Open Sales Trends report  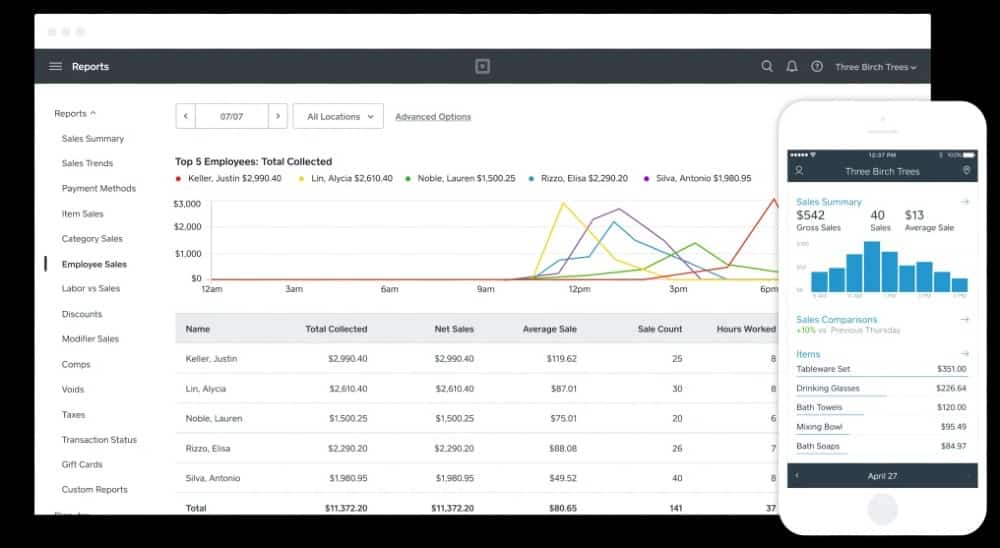[x=87, y=163]
